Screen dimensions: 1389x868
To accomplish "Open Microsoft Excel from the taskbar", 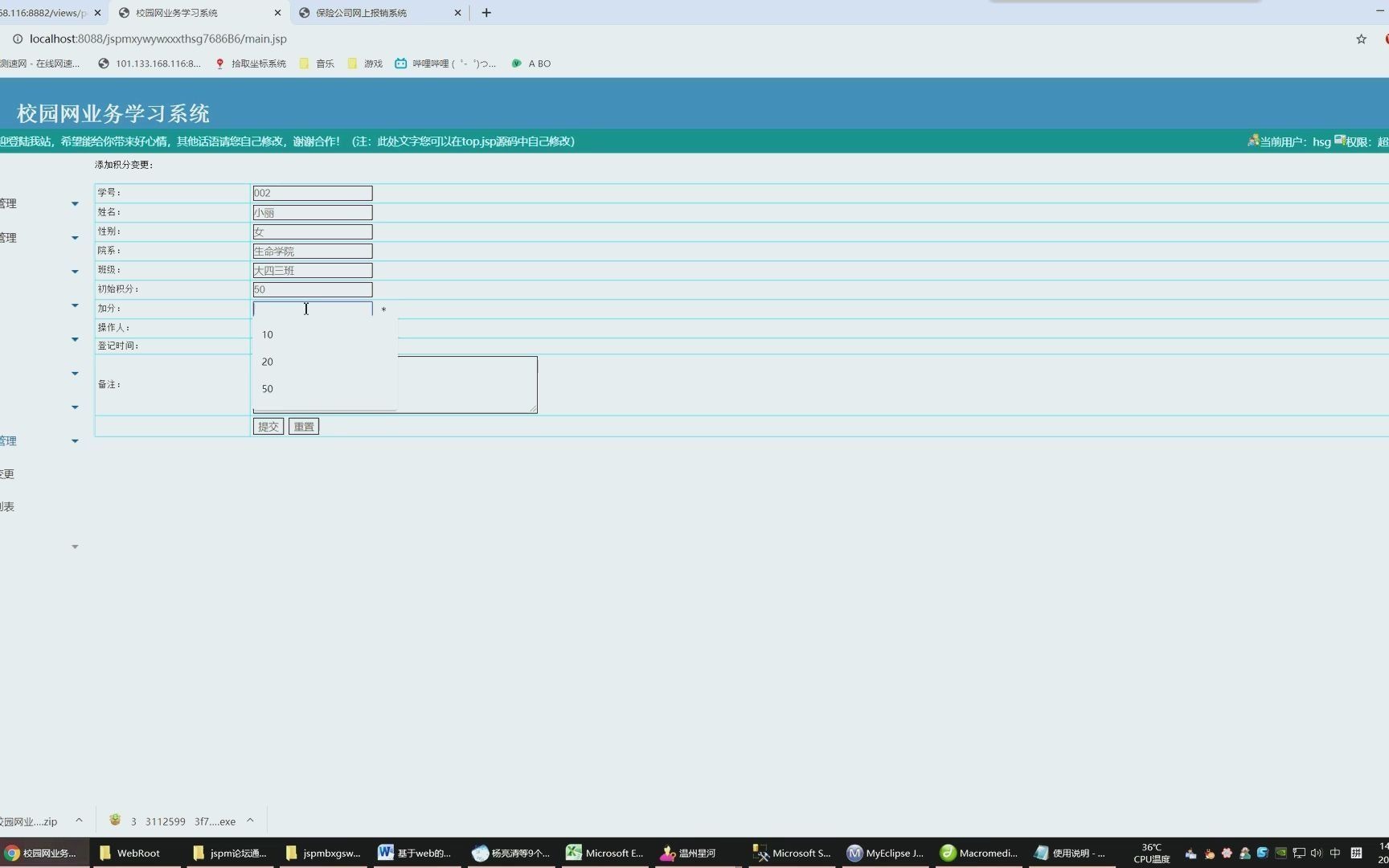I will [604, 853].
